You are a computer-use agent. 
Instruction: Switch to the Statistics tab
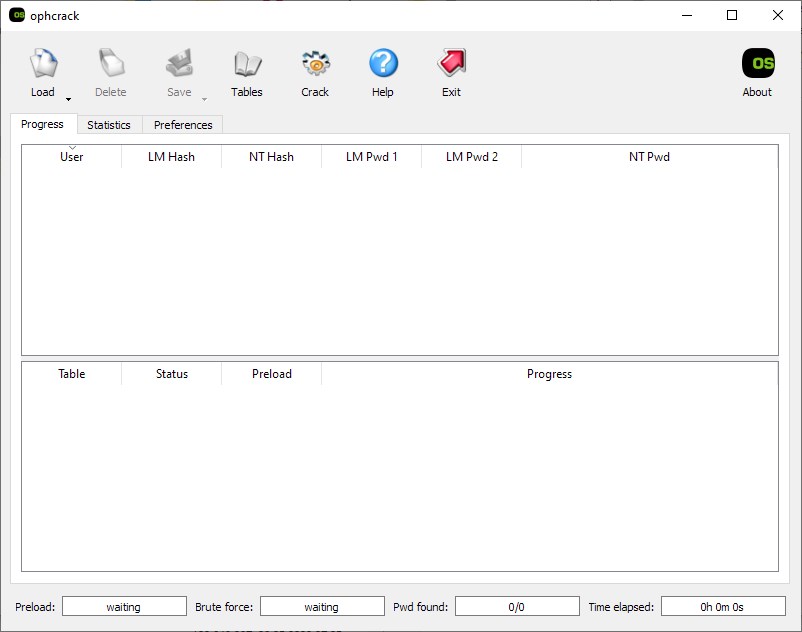tap(109, 125)
